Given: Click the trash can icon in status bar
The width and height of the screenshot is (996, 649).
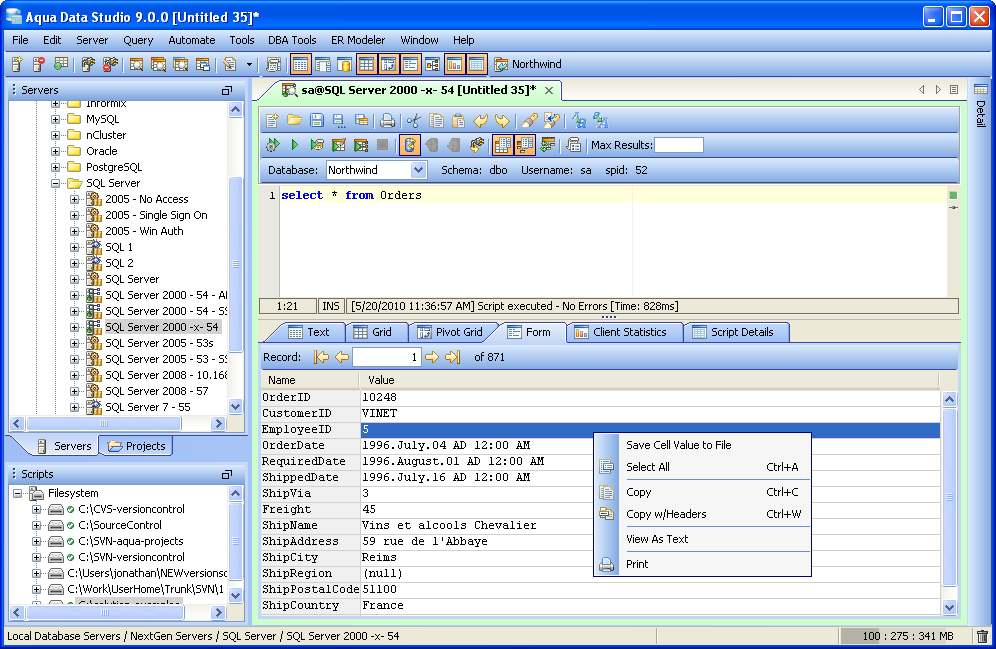Looking at the screenshot, I should click(x=982, y=636).
